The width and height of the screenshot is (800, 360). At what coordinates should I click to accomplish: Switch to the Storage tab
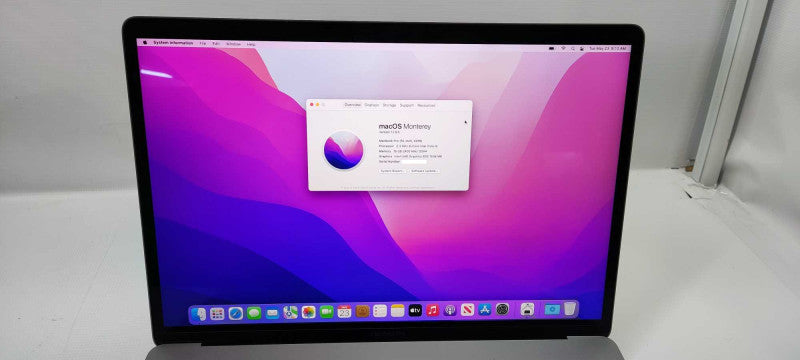pyautogui.click(x=389, y=105)
